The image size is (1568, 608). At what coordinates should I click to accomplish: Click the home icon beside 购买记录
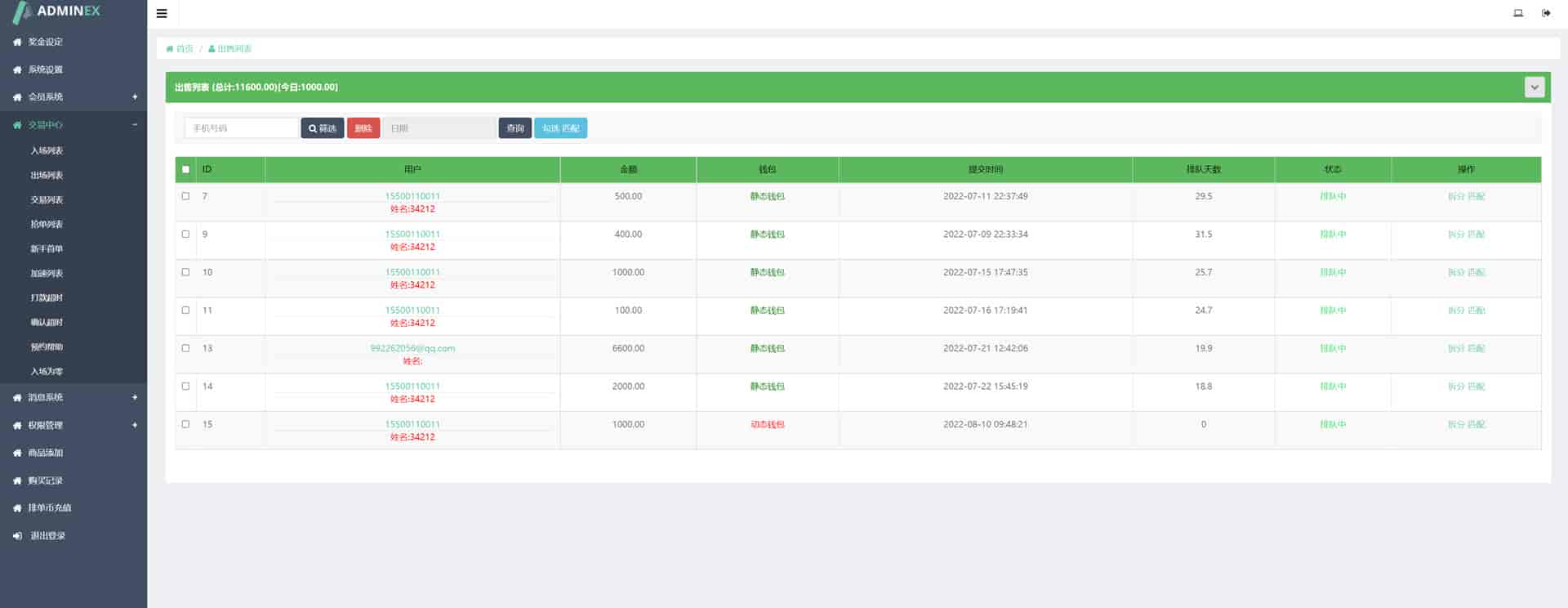click(17, 481)
